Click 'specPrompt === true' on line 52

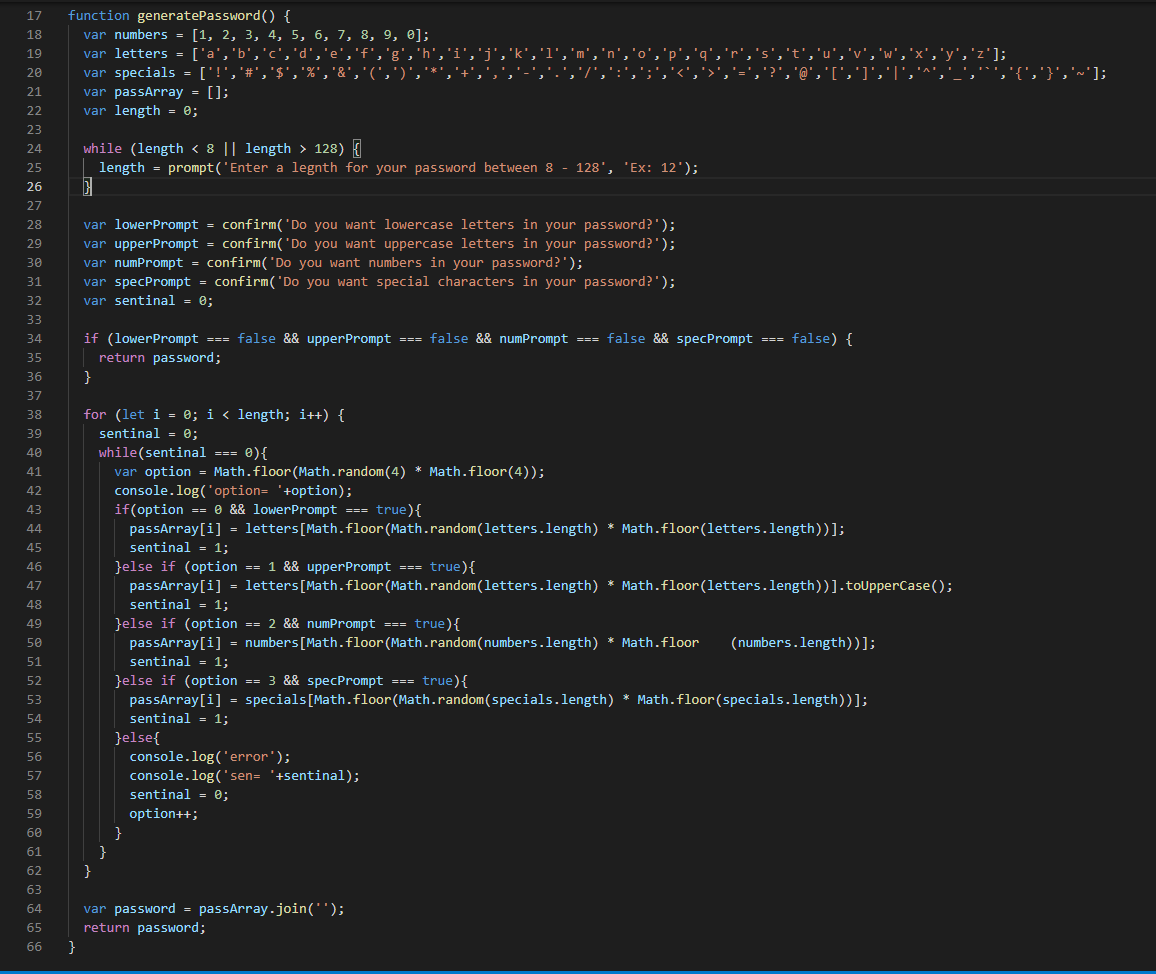(x=380, y=681)
